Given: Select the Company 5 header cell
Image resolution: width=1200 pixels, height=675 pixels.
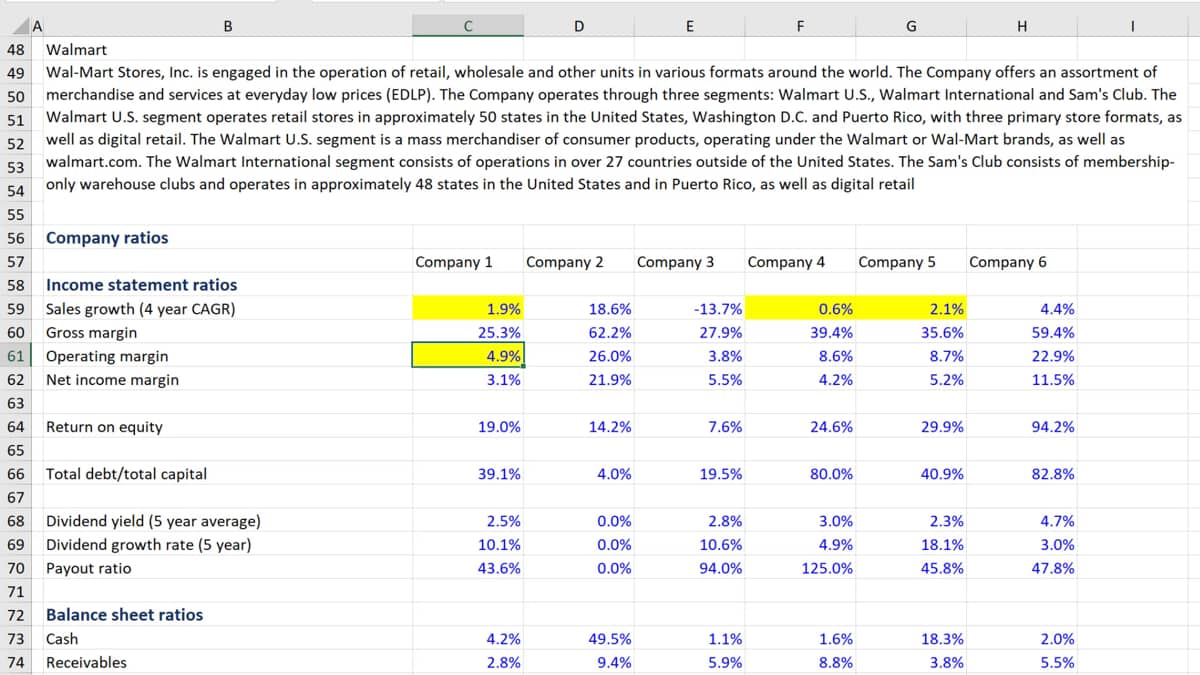Looking at the screenshot, I should coord(911,262).
